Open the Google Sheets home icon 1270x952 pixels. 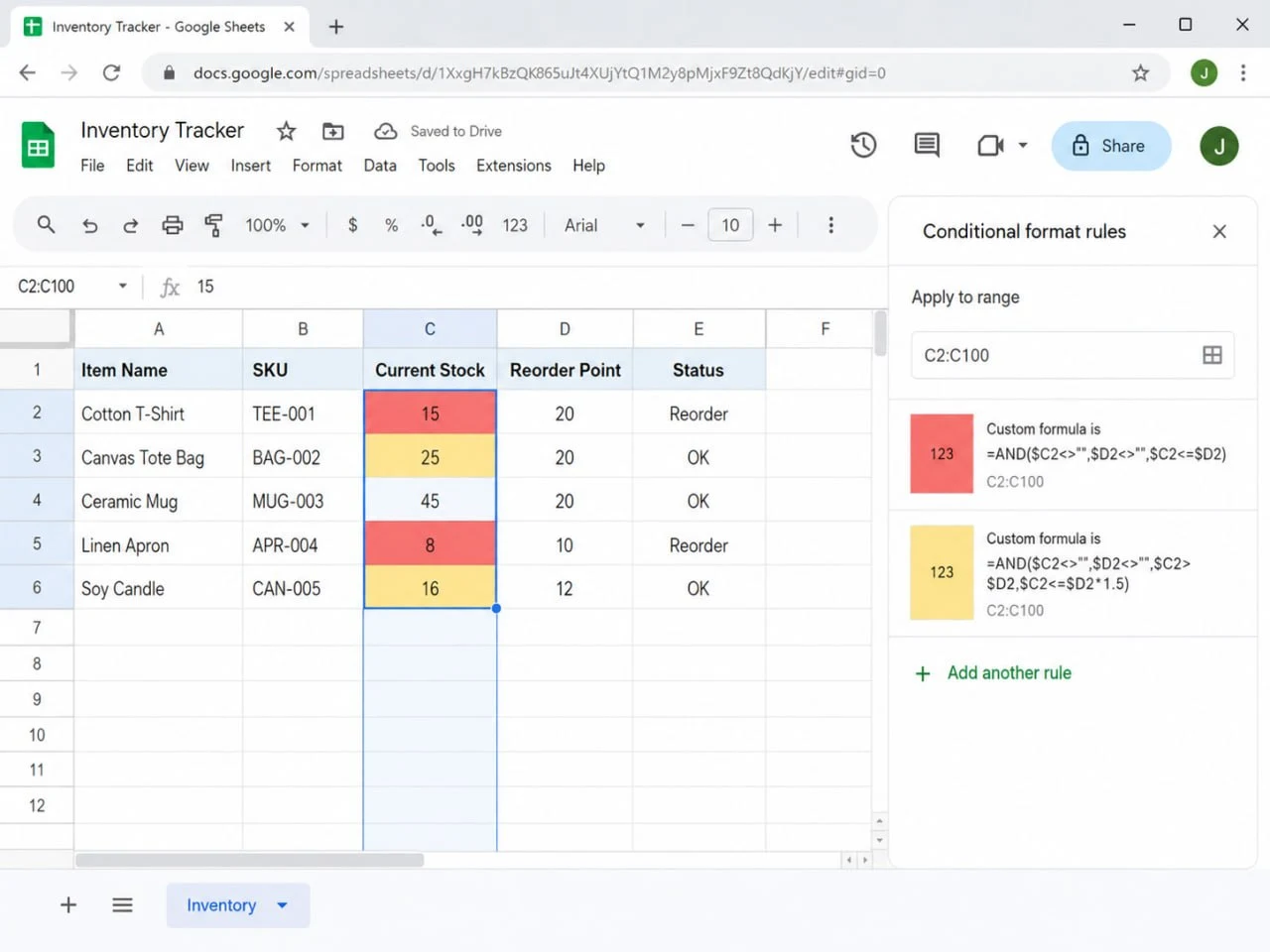point(38,146)
